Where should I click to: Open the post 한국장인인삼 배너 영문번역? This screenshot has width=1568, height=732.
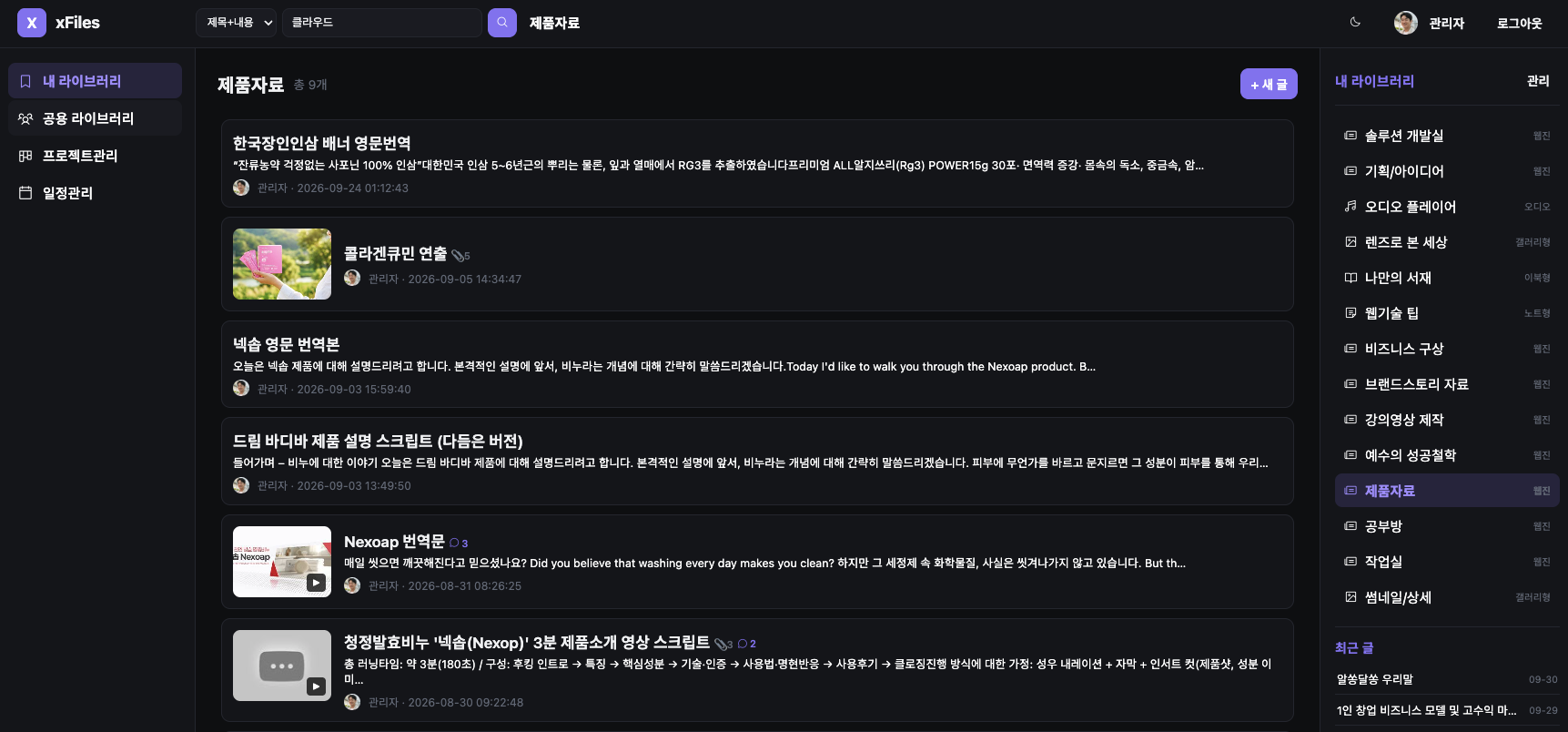(757, 164)
